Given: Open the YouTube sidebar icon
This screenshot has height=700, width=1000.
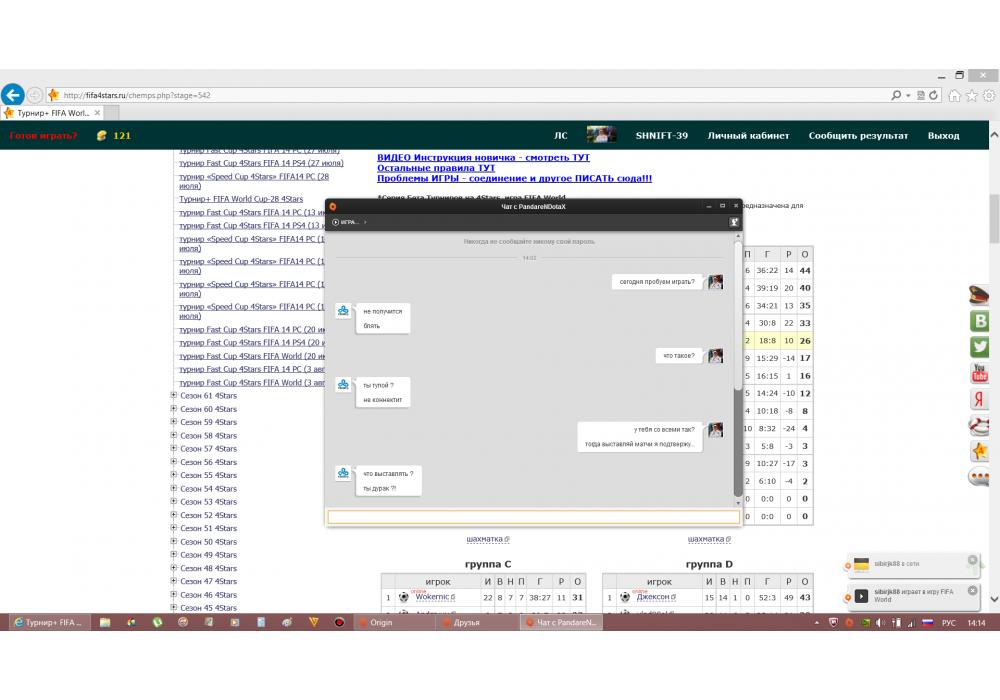Looking at the screenshot, I should [979, 372].
